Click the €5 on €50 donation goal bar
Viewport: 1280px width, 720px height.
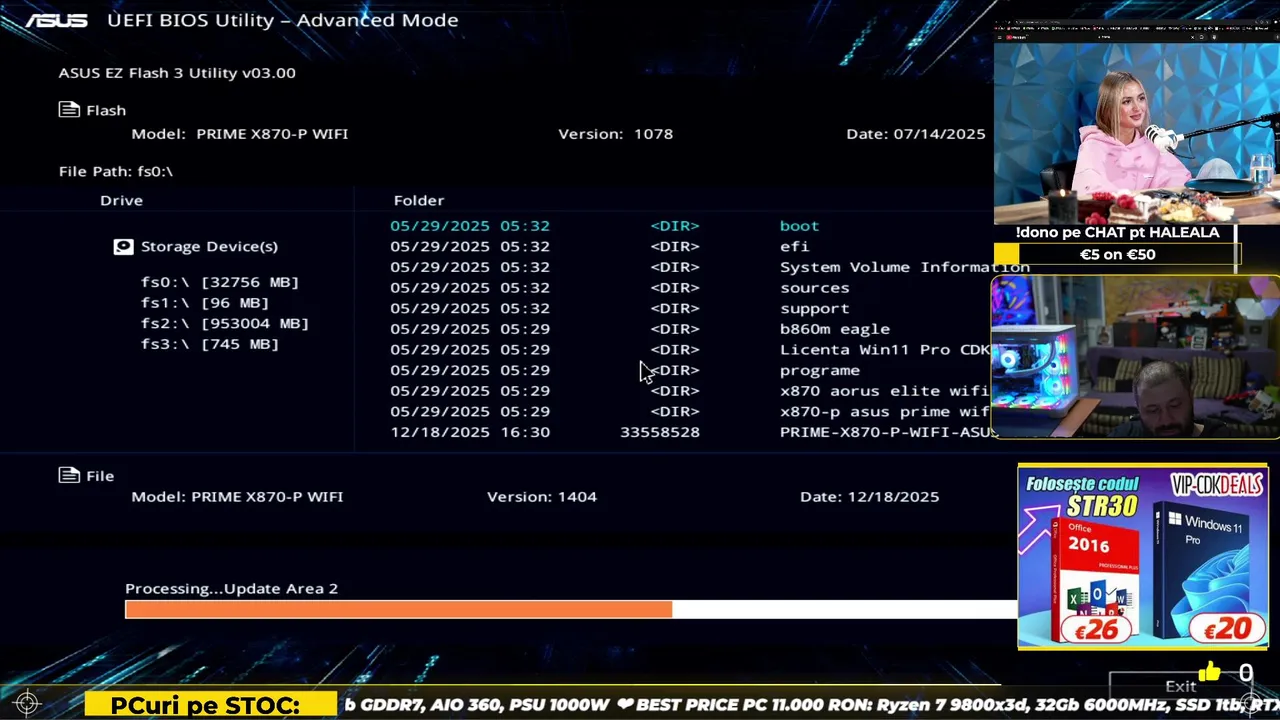click(1117, 254)
